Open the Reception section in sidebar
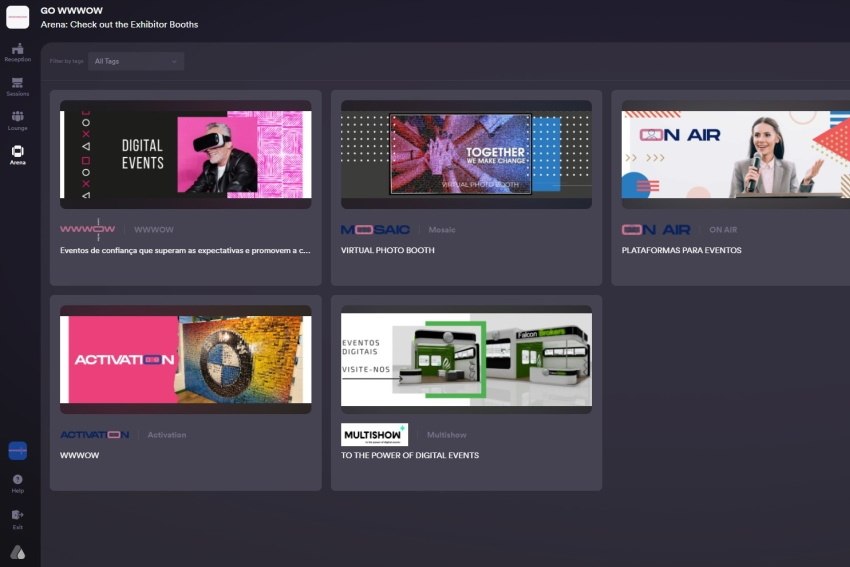Screen dimensions: 850x567 (17, 53)
